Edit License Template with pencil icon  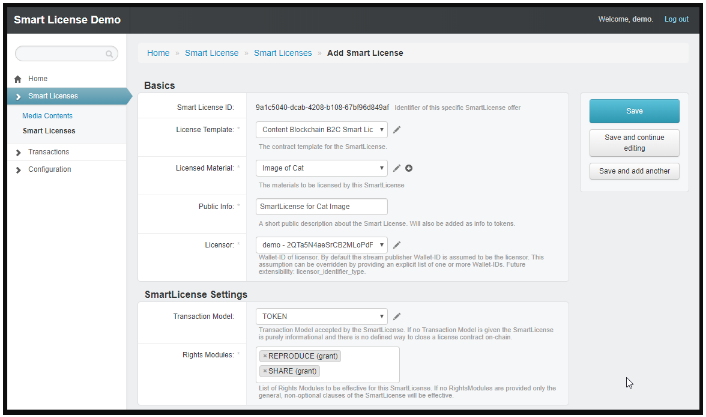pos(397,129)
